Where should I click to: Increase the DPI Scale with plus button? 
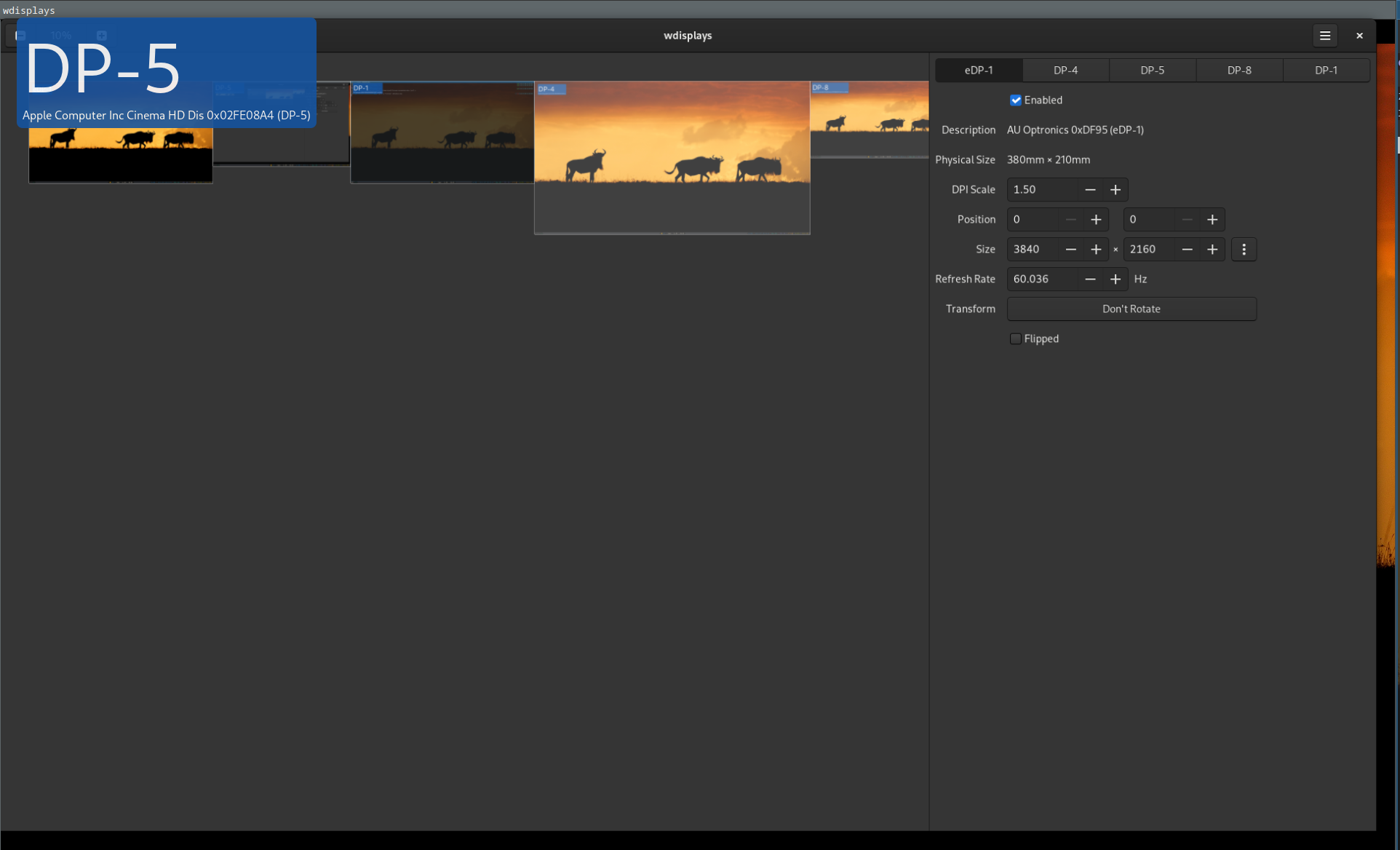[1115, 190]
